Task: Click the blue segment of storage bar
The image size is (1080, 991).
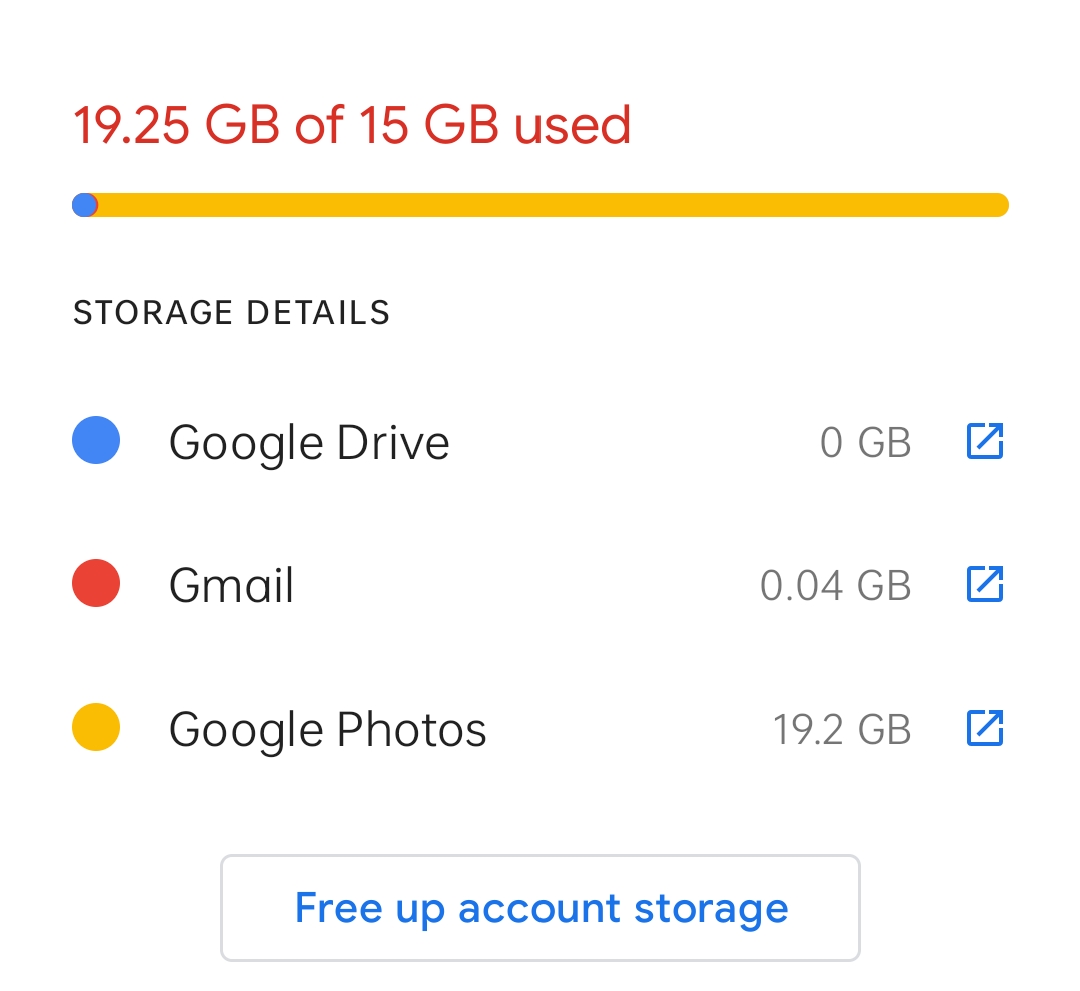Action: [83, 205]
